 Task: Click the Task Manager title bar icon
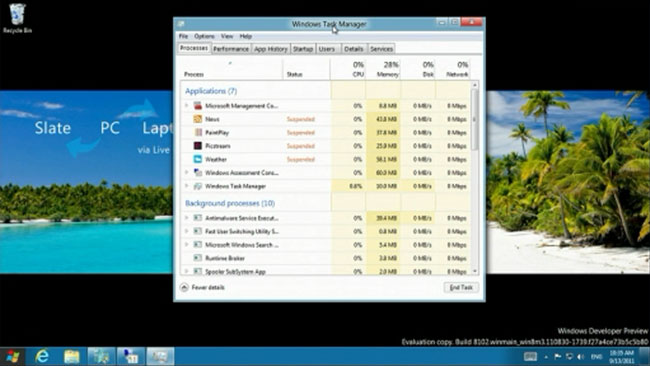click(x=181, y=24)
